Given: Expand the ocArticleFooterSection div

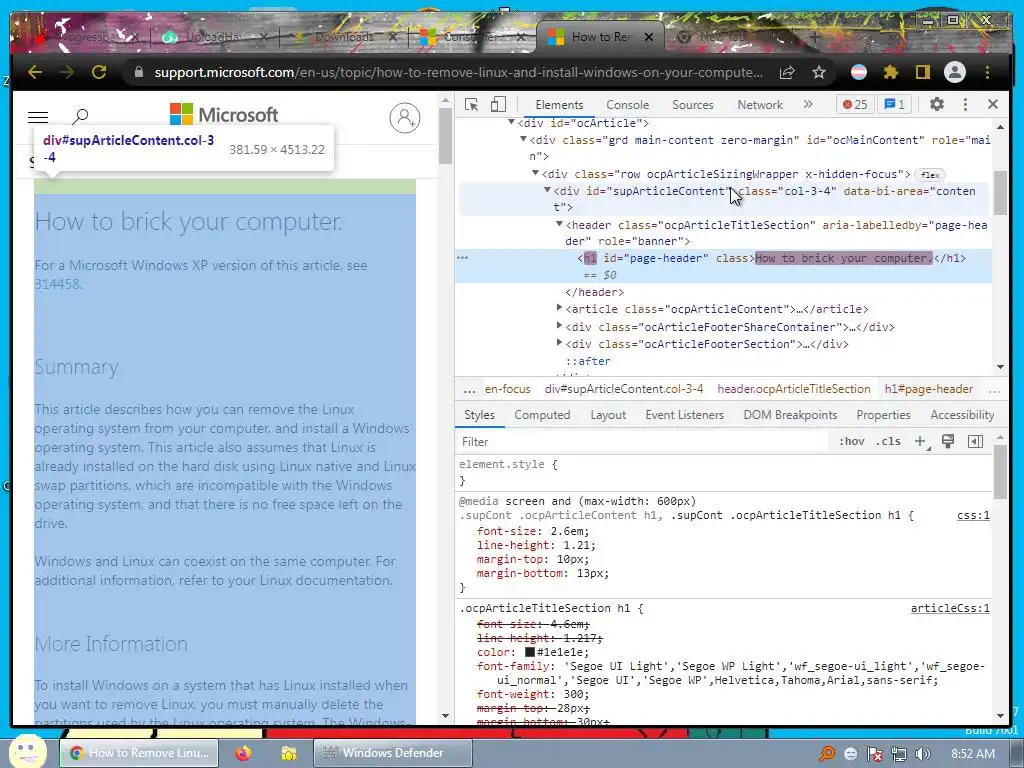Looking at the screenshot, I should click(x=559, y=343).
